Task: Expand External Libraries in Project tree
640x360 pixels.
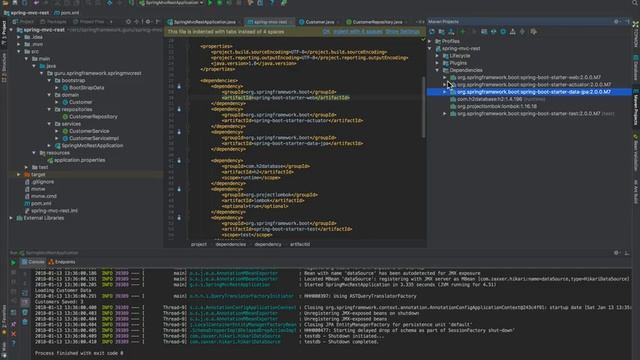Action: (x=11, y=218)
